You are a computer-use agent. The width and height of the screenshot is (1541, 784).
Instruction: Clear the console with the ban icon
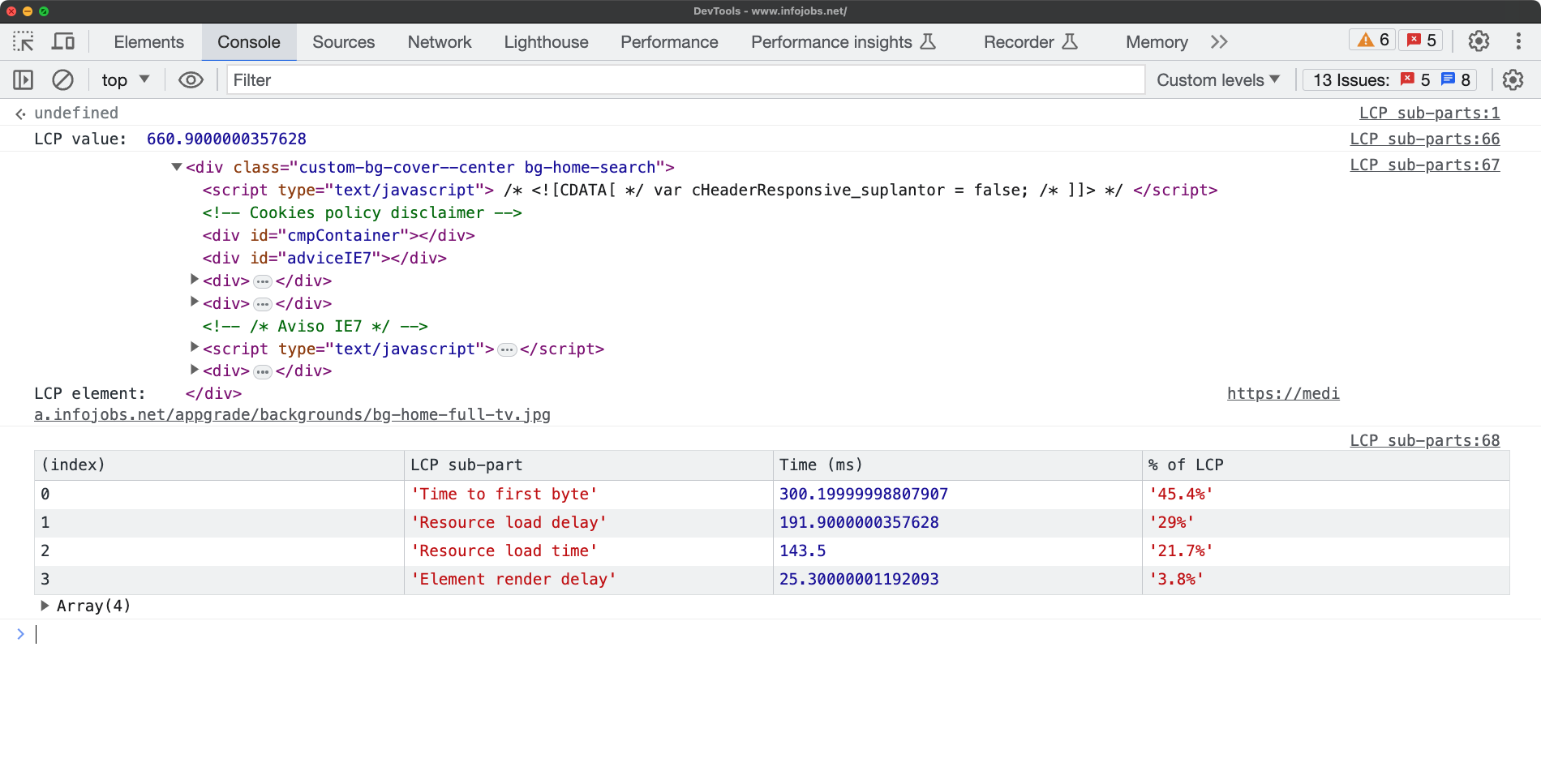(62, 79)
